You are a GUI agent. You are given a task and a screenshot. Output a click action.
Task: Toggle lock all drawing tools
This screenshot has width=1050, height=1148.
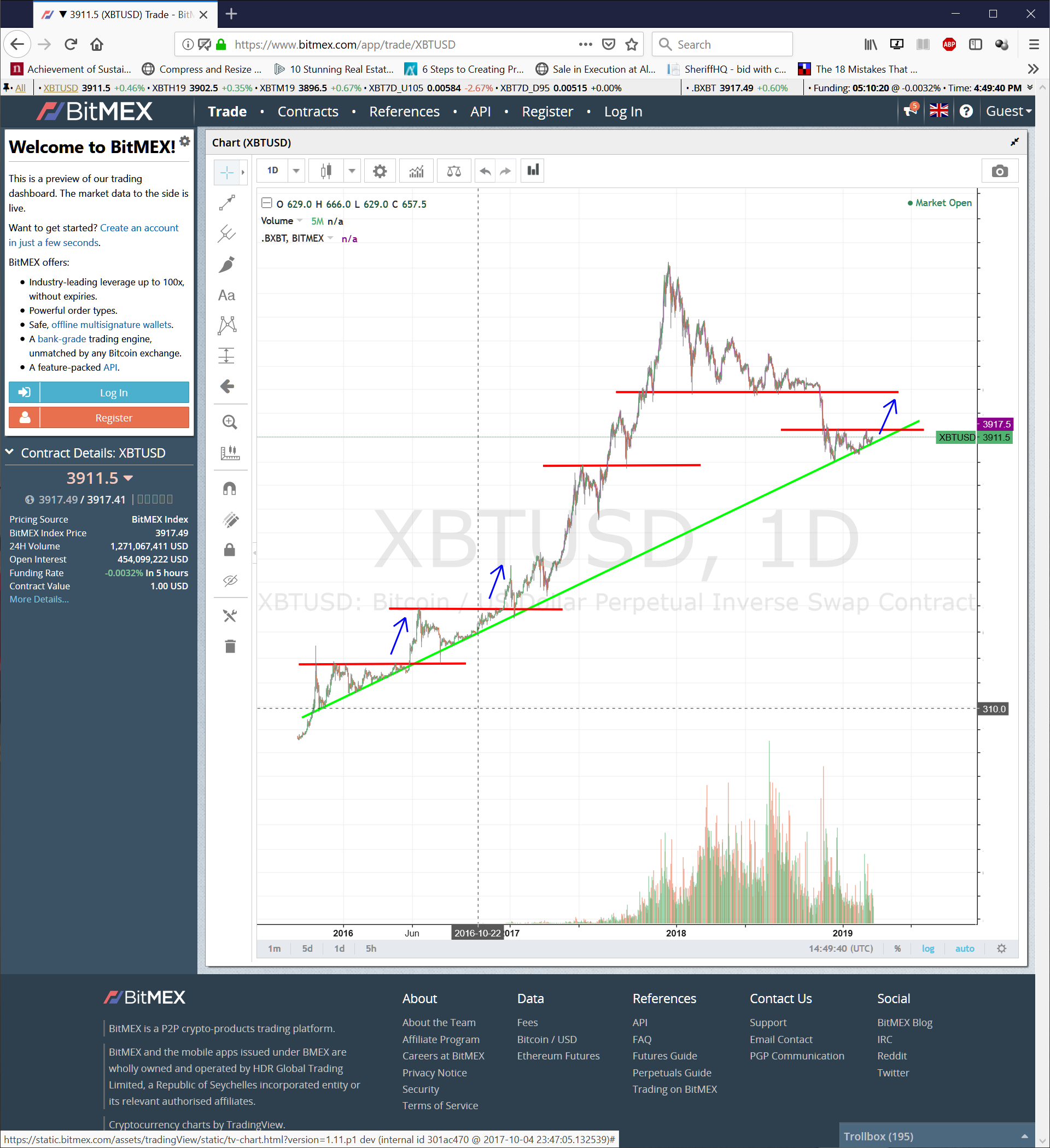coord(230,549)
